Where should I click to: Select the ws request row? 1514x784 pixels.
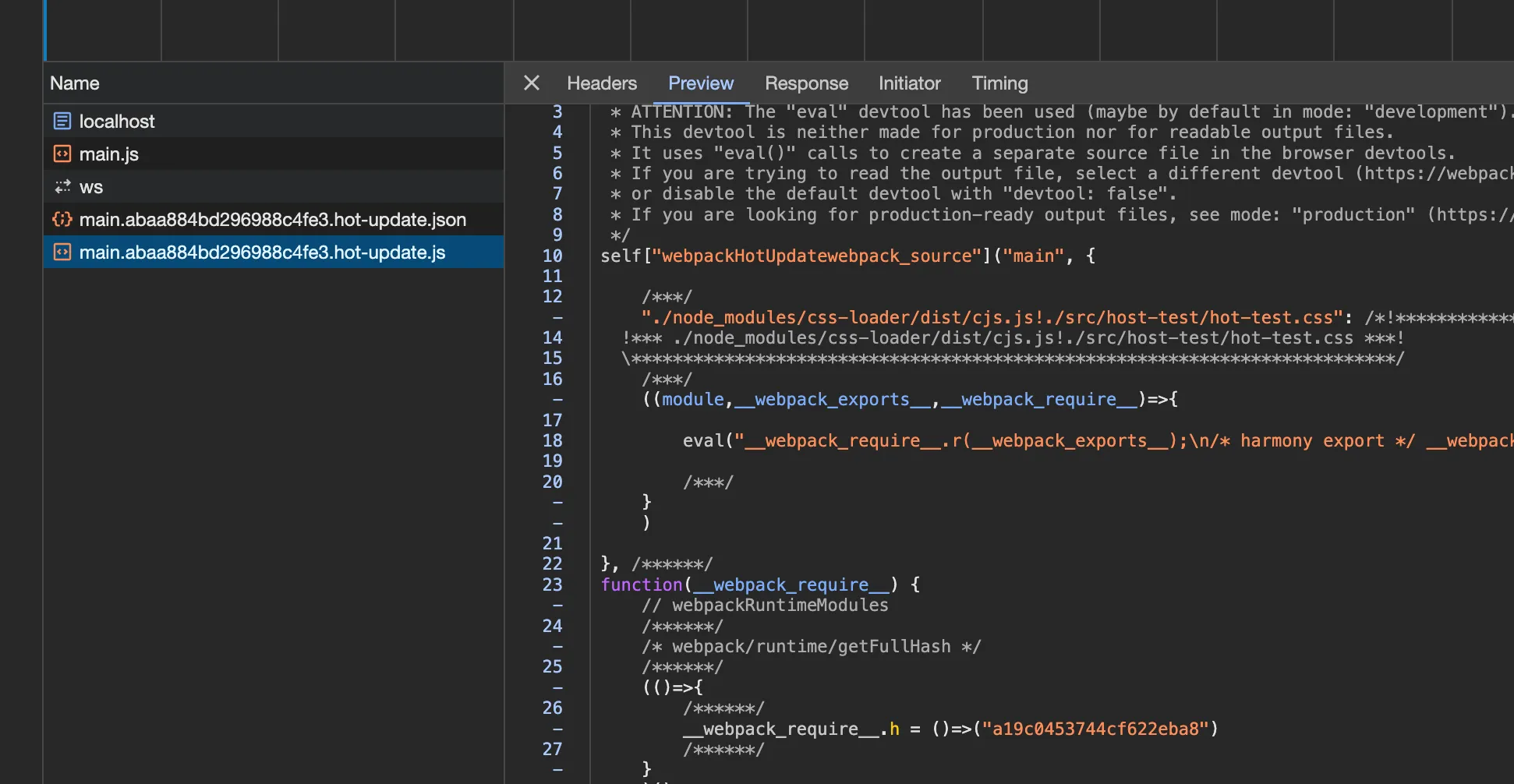(x=274, y=186)
